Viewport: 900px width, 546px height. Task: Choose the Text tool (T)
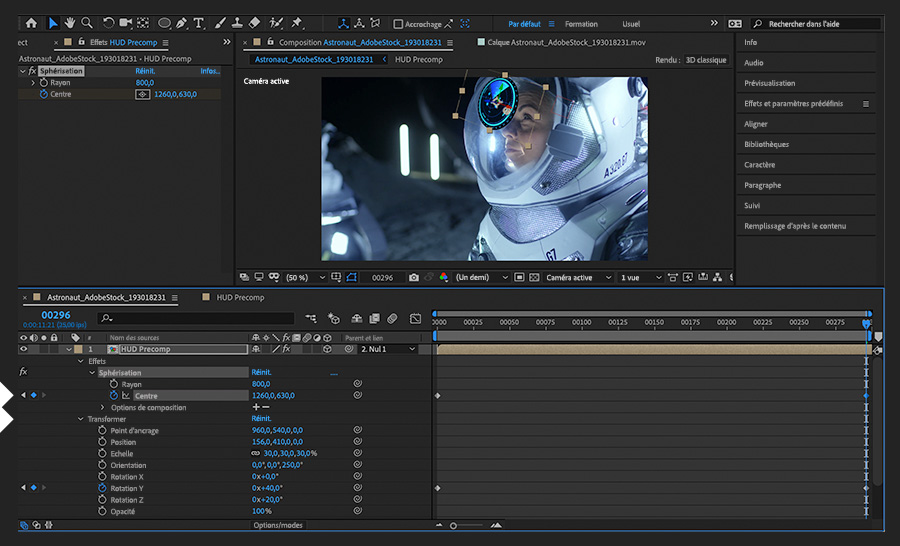pos(198,22)
